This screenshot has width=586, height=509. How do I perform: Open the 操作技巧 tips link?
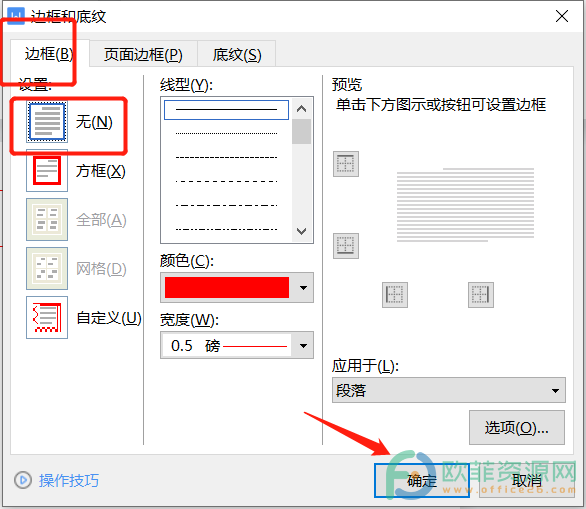(69, 480)
